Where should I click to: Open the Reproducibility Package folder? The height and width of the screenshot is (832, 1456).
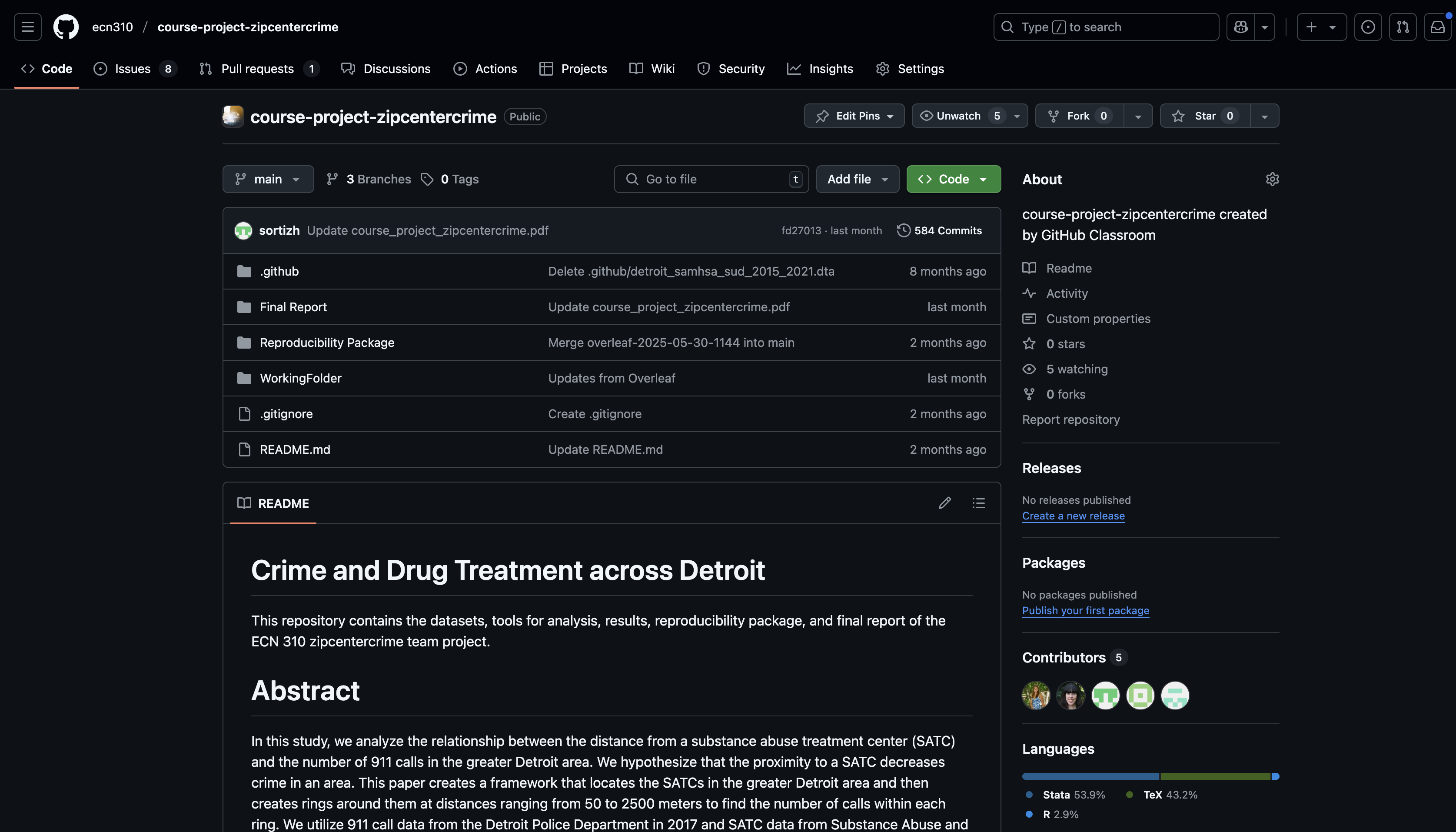tap(327, 343)
